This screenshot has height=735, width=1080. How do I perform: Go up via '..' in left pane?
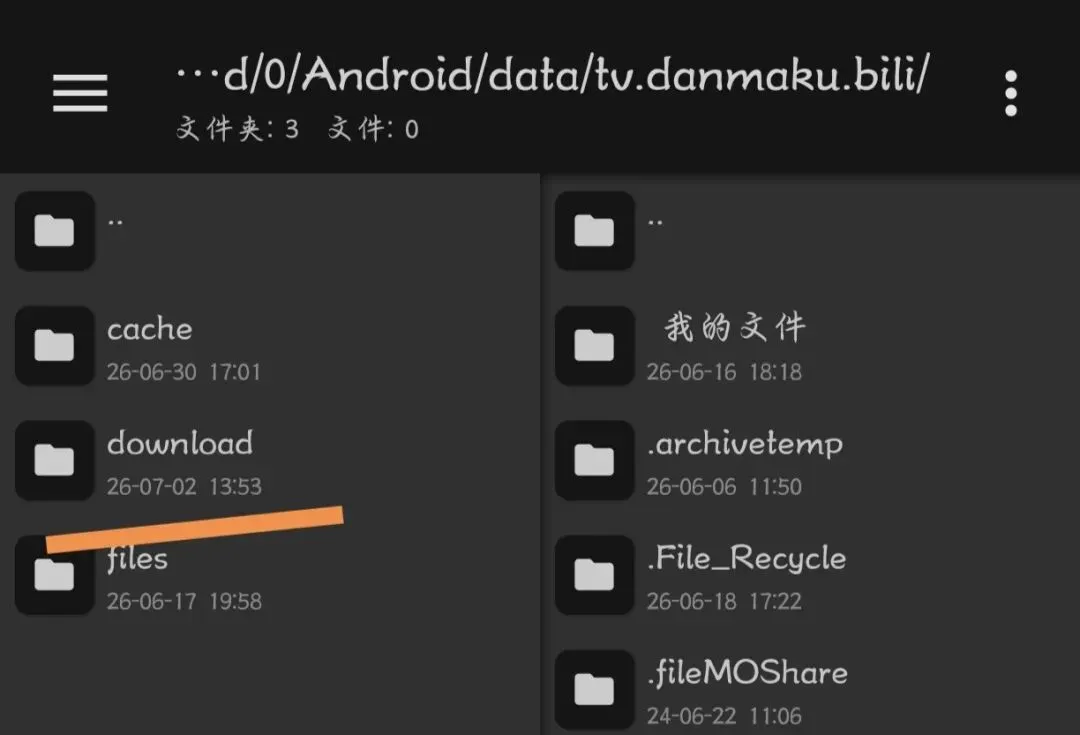pyautogui.click(x=116, y=222)
